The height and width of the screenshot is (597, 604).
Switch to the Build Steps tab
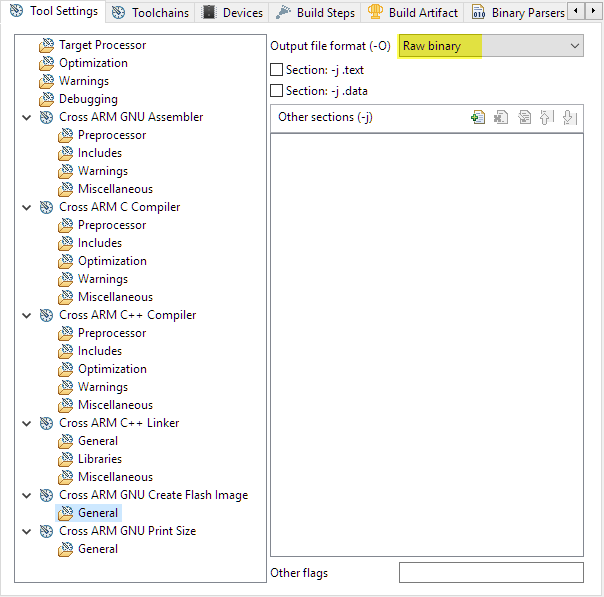tap(316, 13)
